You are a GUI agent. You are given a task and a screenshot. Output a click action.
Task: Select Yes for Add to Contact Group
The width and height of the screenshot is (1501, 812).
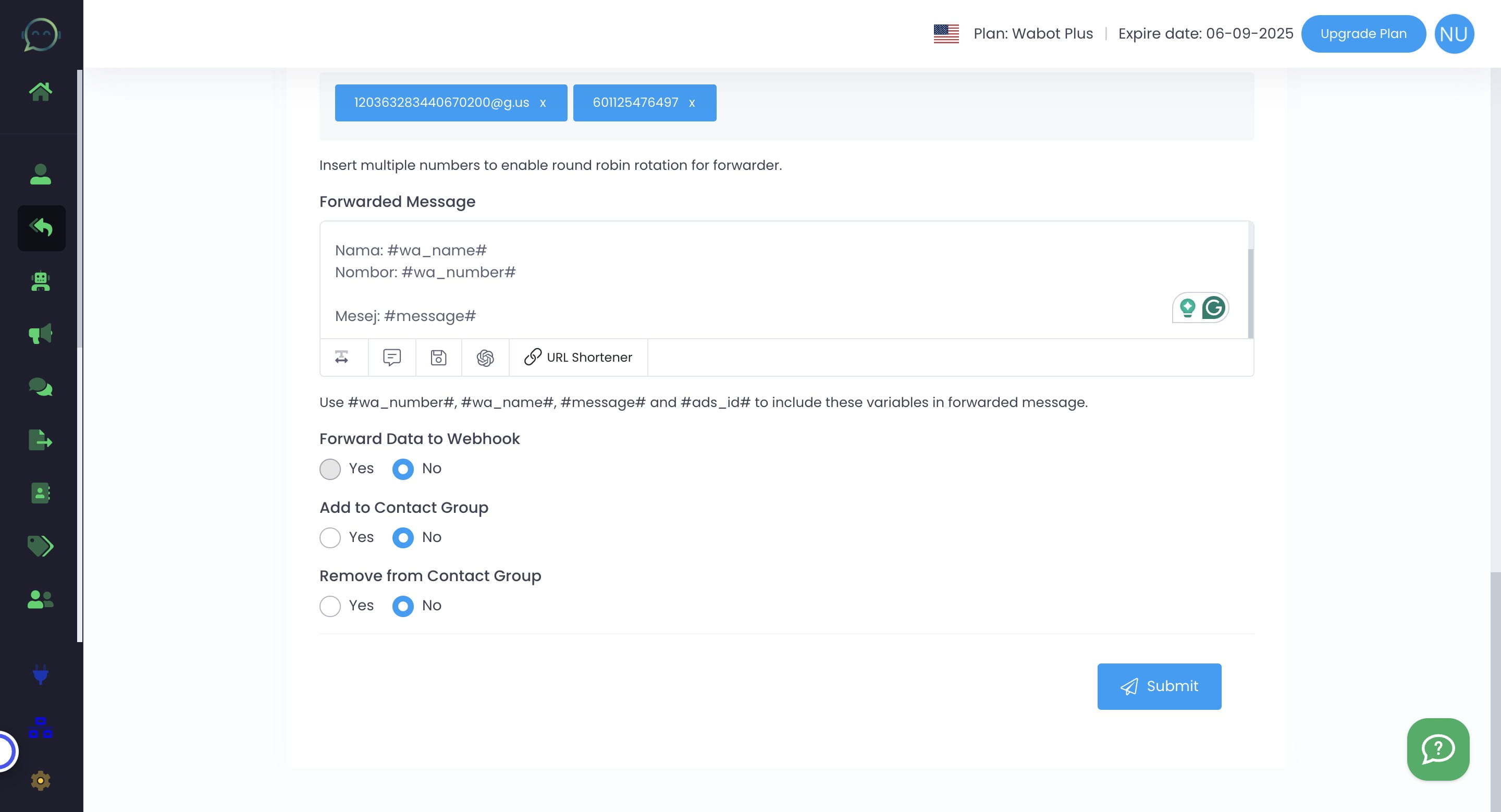330,538
